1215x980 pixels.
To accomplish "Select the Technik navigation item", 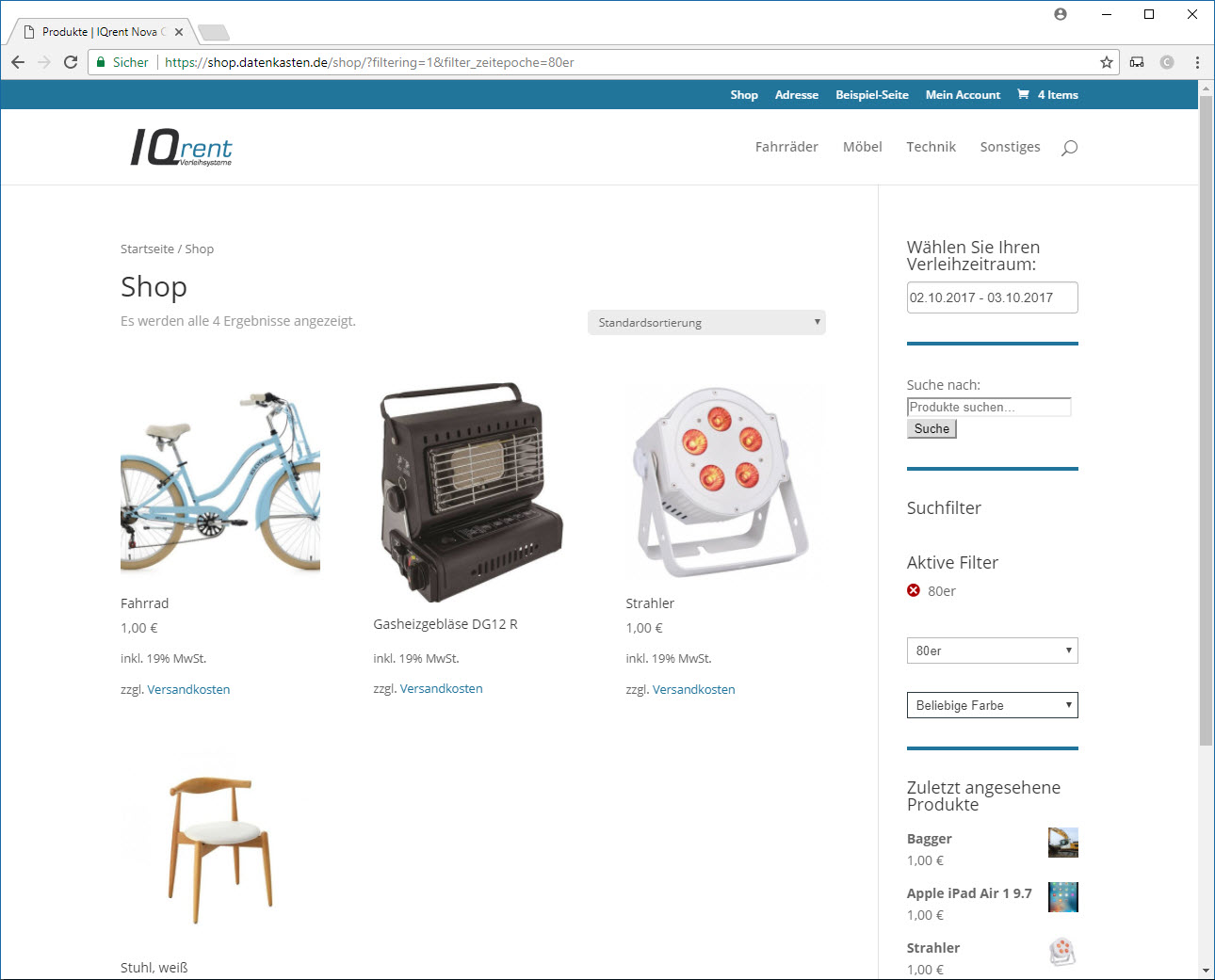I will pos(931,147).
